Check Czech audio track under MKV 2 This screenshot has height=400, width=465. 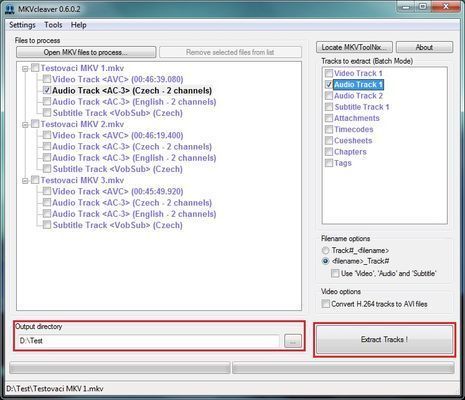tap(47, 146)
